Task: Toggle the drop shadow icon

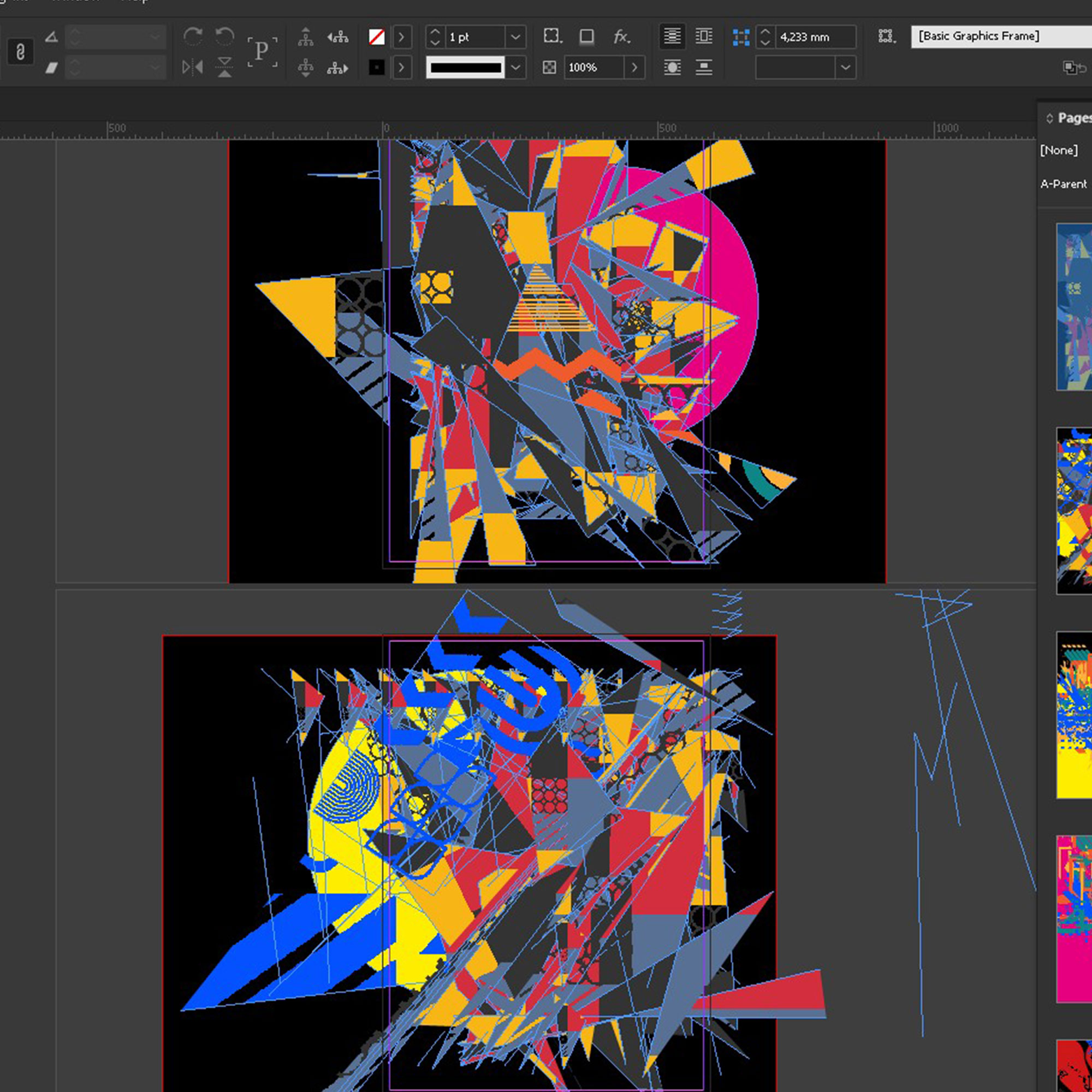Action: [x=587, y=37]
